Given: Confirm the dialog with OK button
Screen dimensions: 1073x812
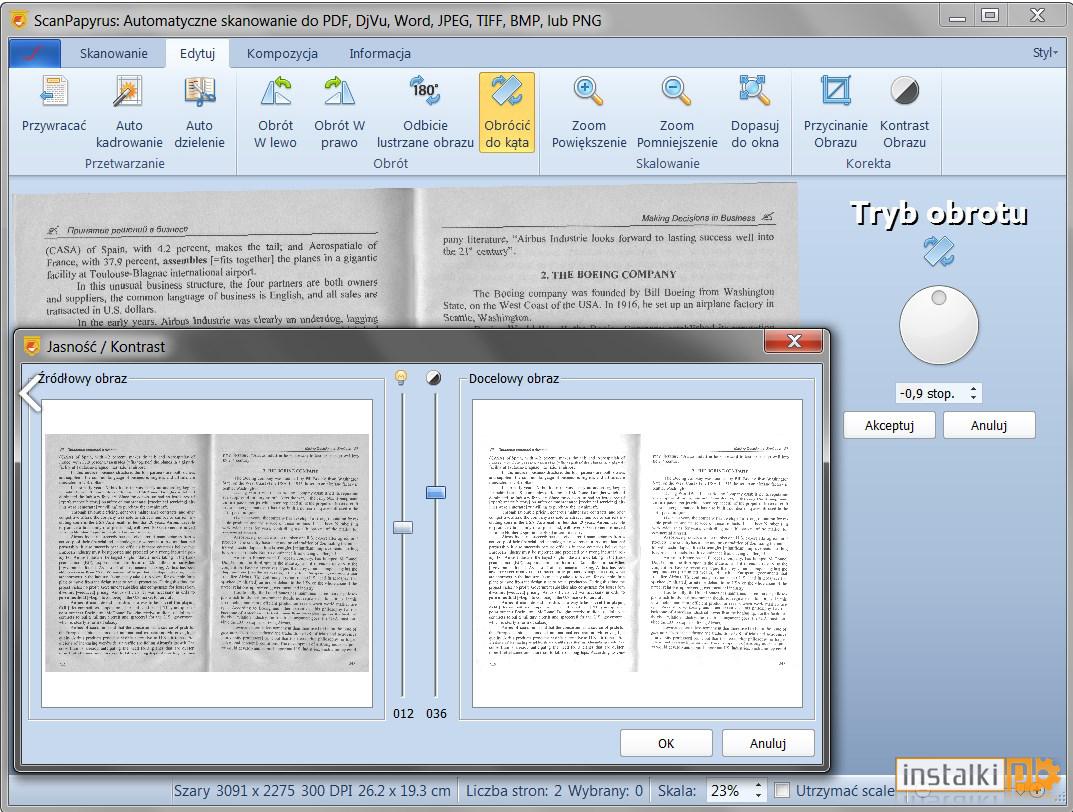Looking at the screenshot, I should (x=666, y=744).
